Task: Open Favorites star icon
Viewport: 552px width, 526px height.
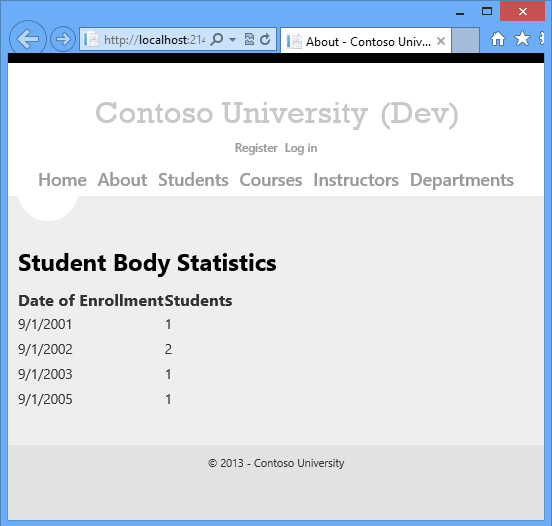Action: (x=522, y=38)
